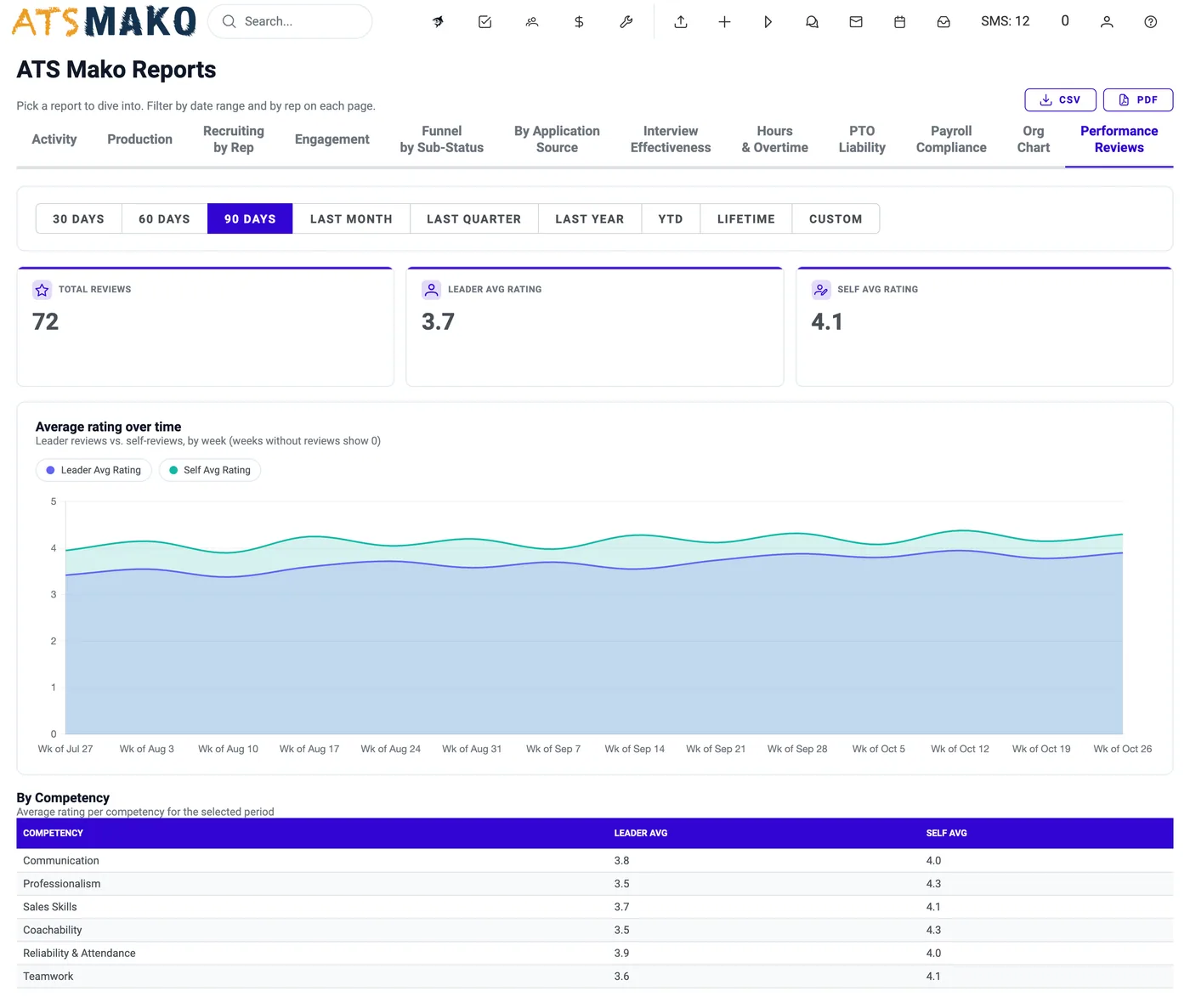Viewport: 1190px width, 1008px height.
Task: Select the 90 Days range
Action: [x=250, y=218]
